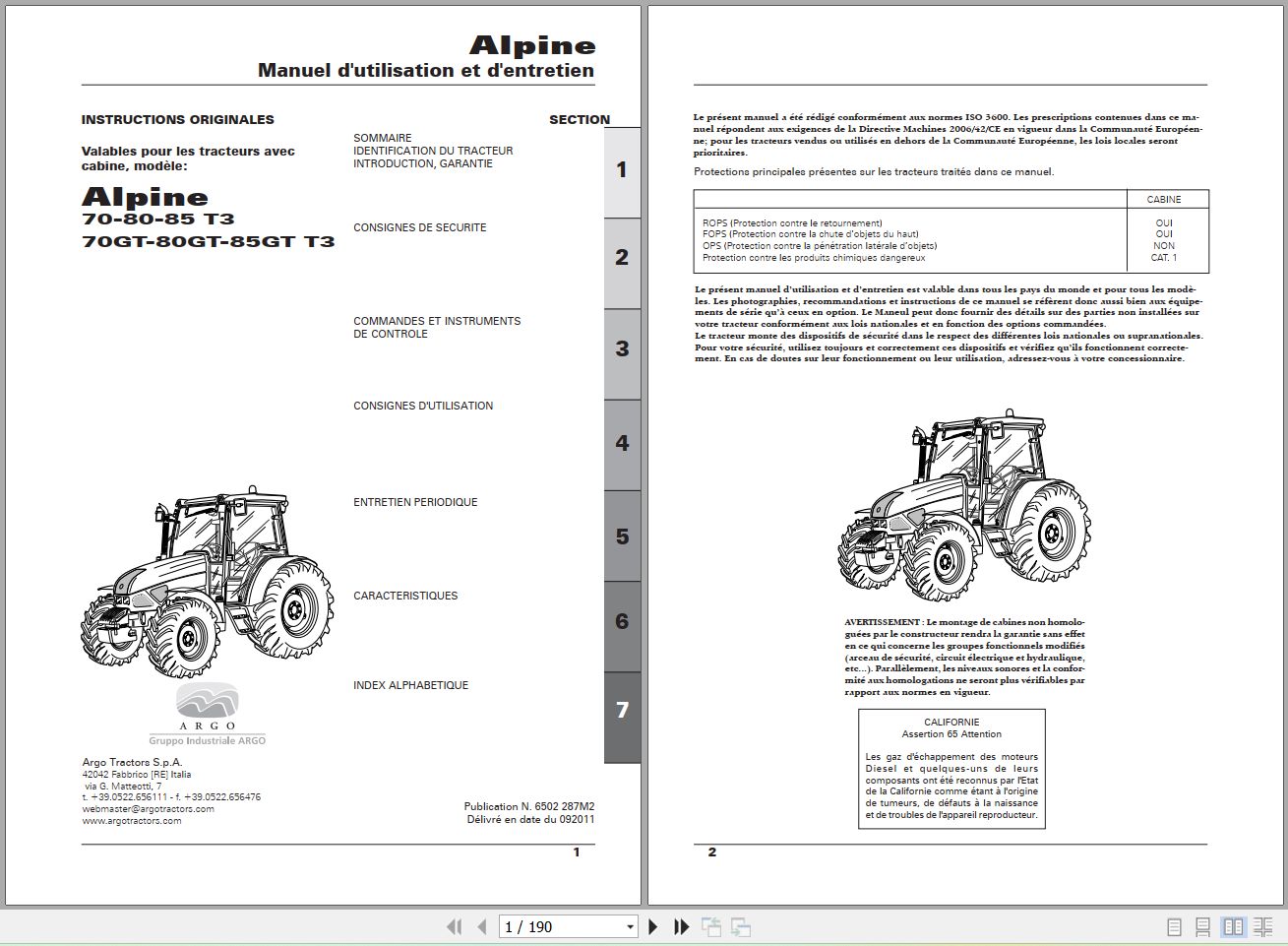Click ENTRETIEN PERIODIQUE entry
This screenshot has width=1288, height=946.
point(415,502)
